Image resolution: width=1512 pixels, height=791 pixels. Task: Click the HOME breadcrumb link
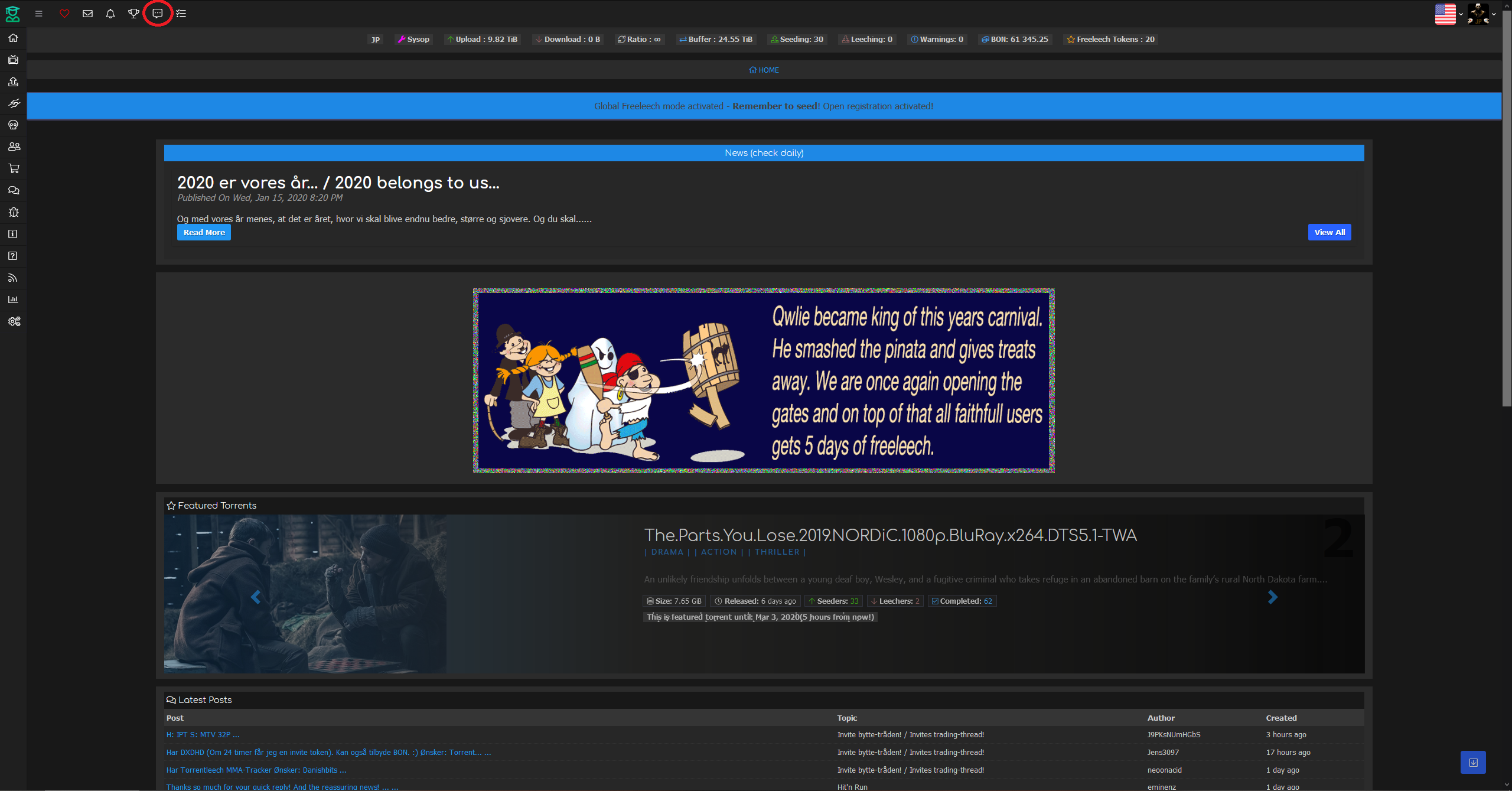[764, 70]
